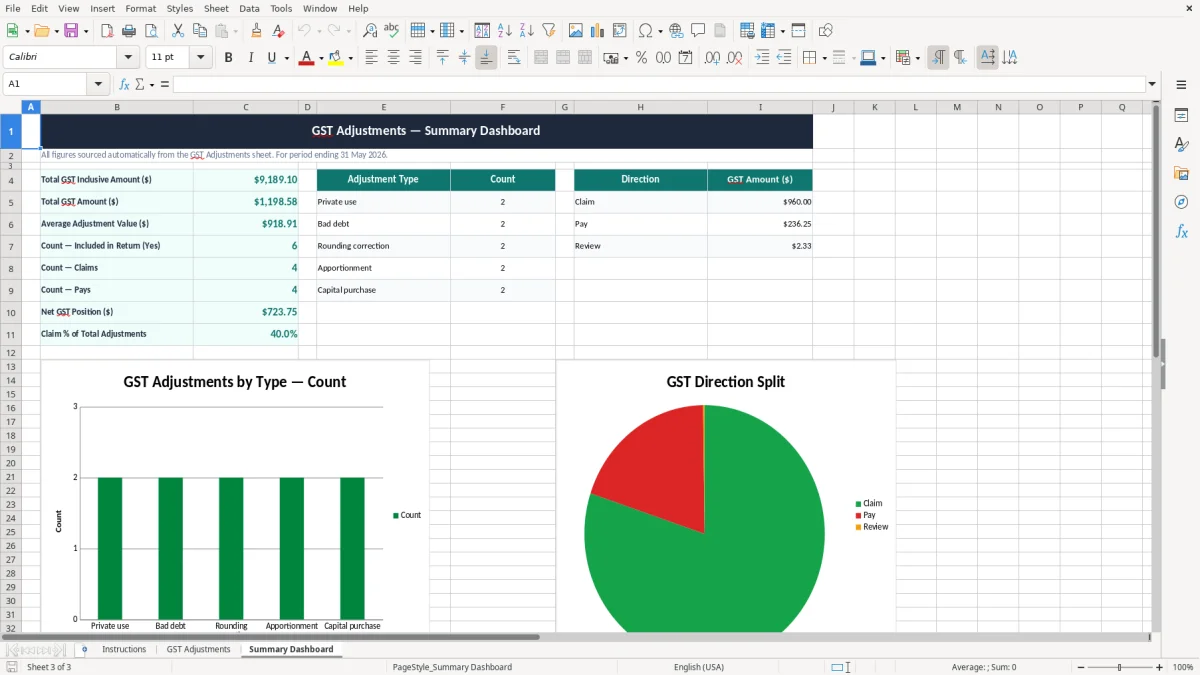
Task: Toggle wrap text
Action: click(514, 58)
